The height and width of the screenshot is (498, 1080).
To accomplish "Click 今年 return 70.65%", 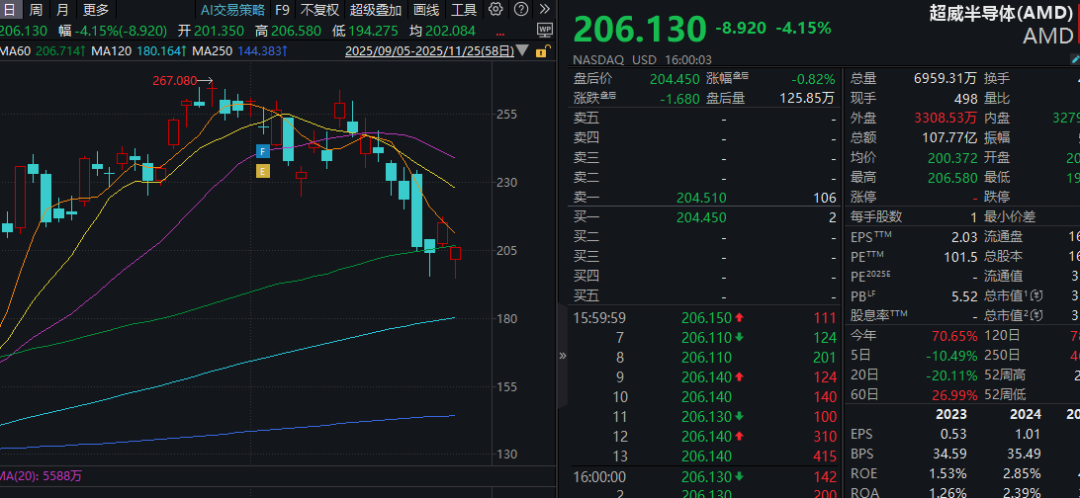I will click(955, 337).
